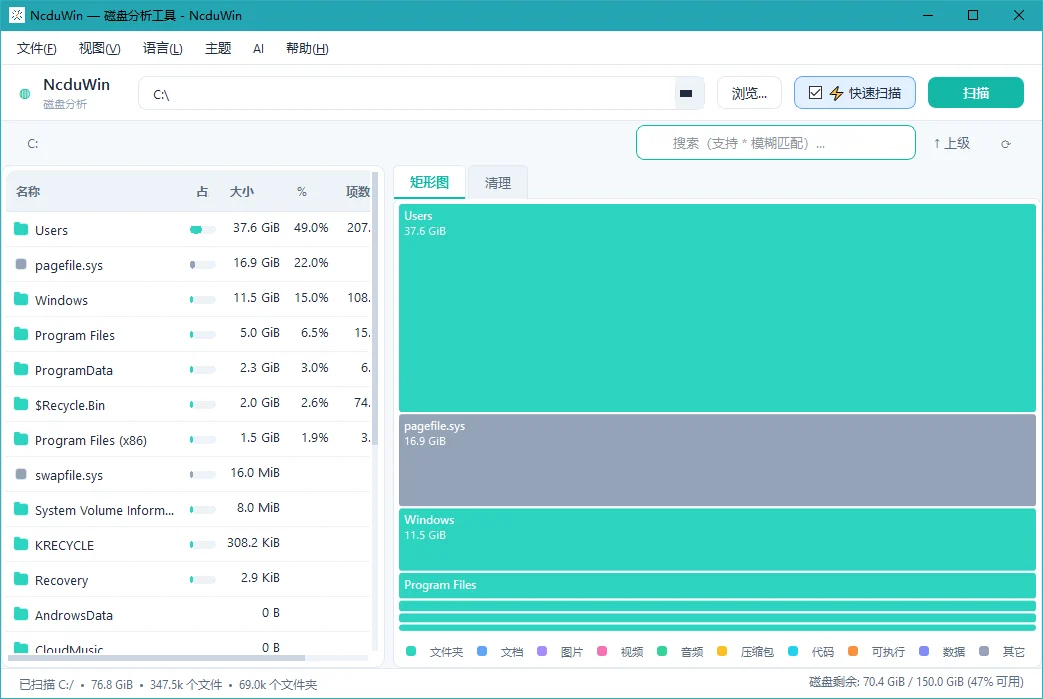
Task: Switch to the 清理 tab
Action: pyautogui.click(x=498, y=182)
